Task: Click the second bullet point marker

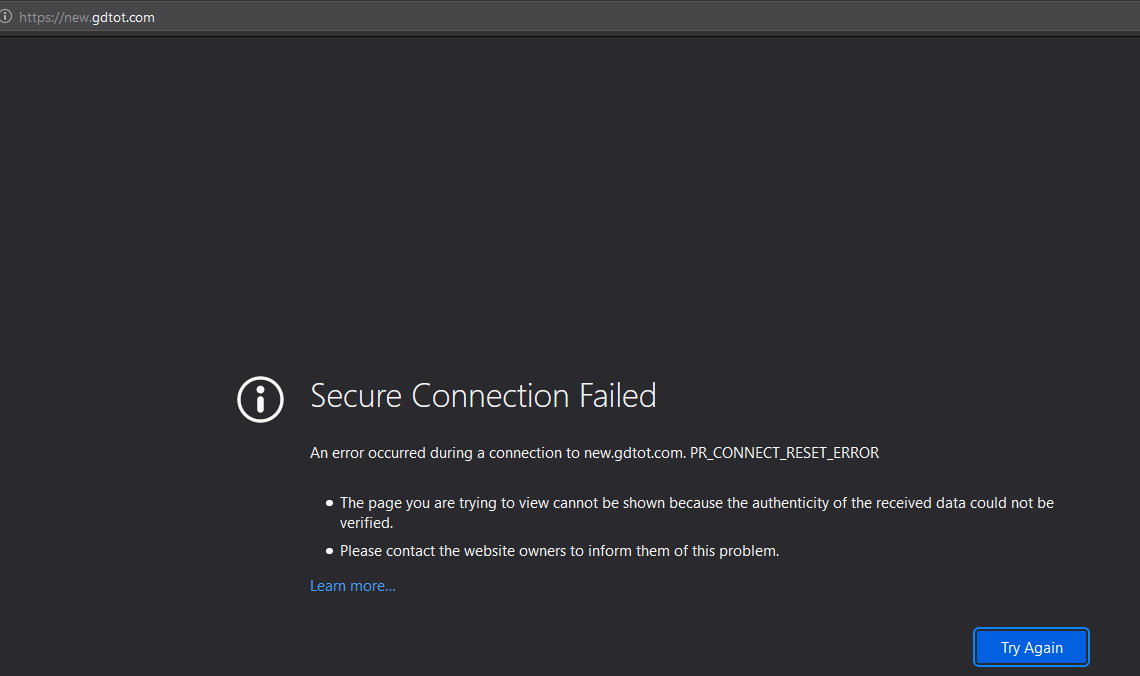Action: pos(329,551)
